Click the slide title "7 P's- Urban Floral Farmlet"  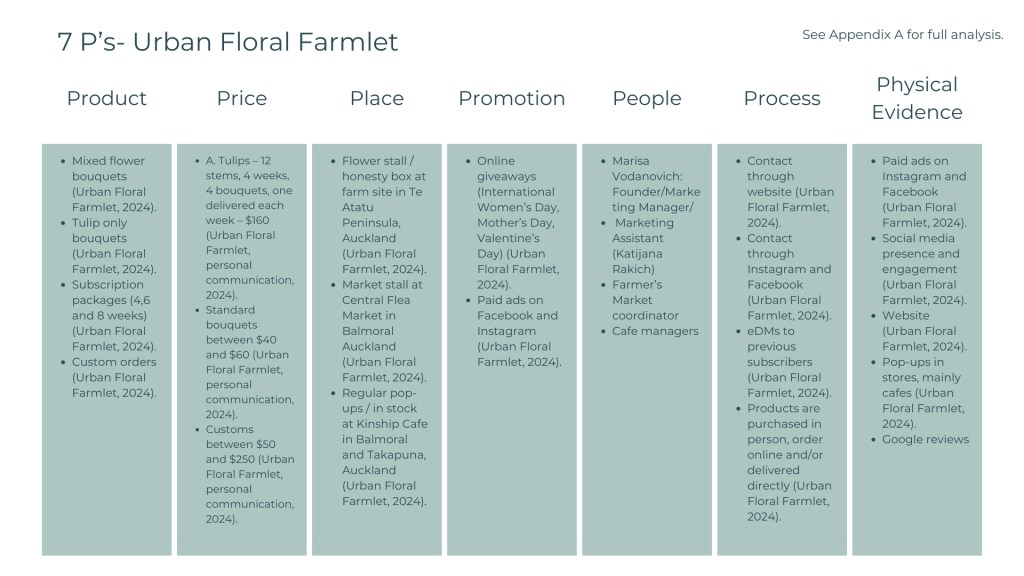point(228,42)
